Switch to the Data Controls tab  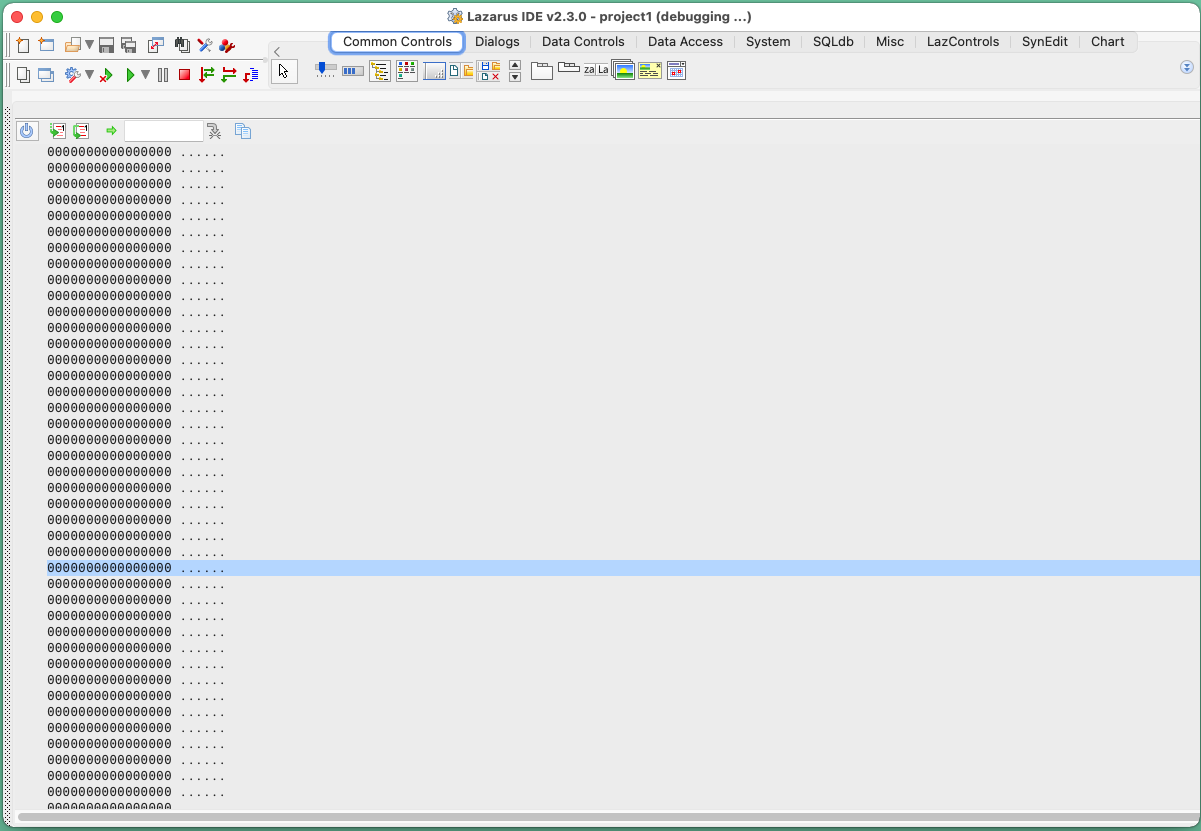(x=583, y=42)
